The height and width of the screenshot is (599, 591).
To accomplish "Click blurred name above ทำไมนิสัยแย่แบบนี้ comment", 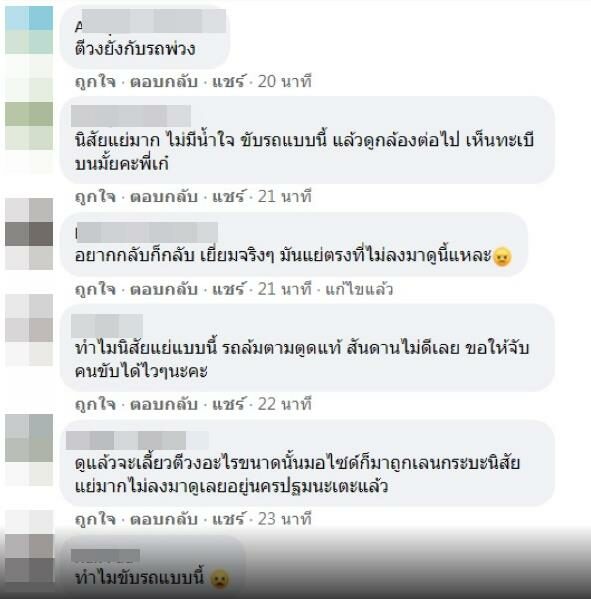I will [107, 325].
